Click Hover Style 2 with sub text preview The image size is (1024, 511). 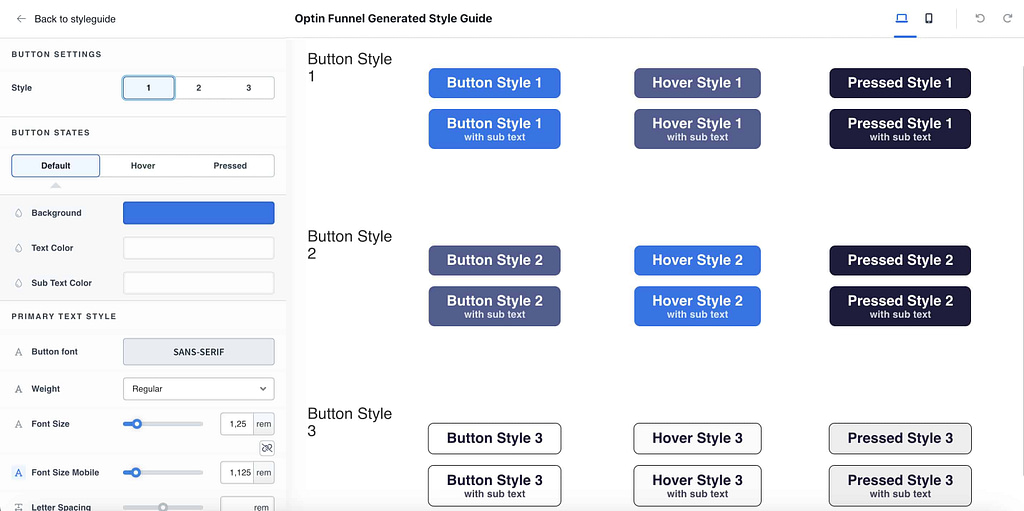tap(697, 306)
